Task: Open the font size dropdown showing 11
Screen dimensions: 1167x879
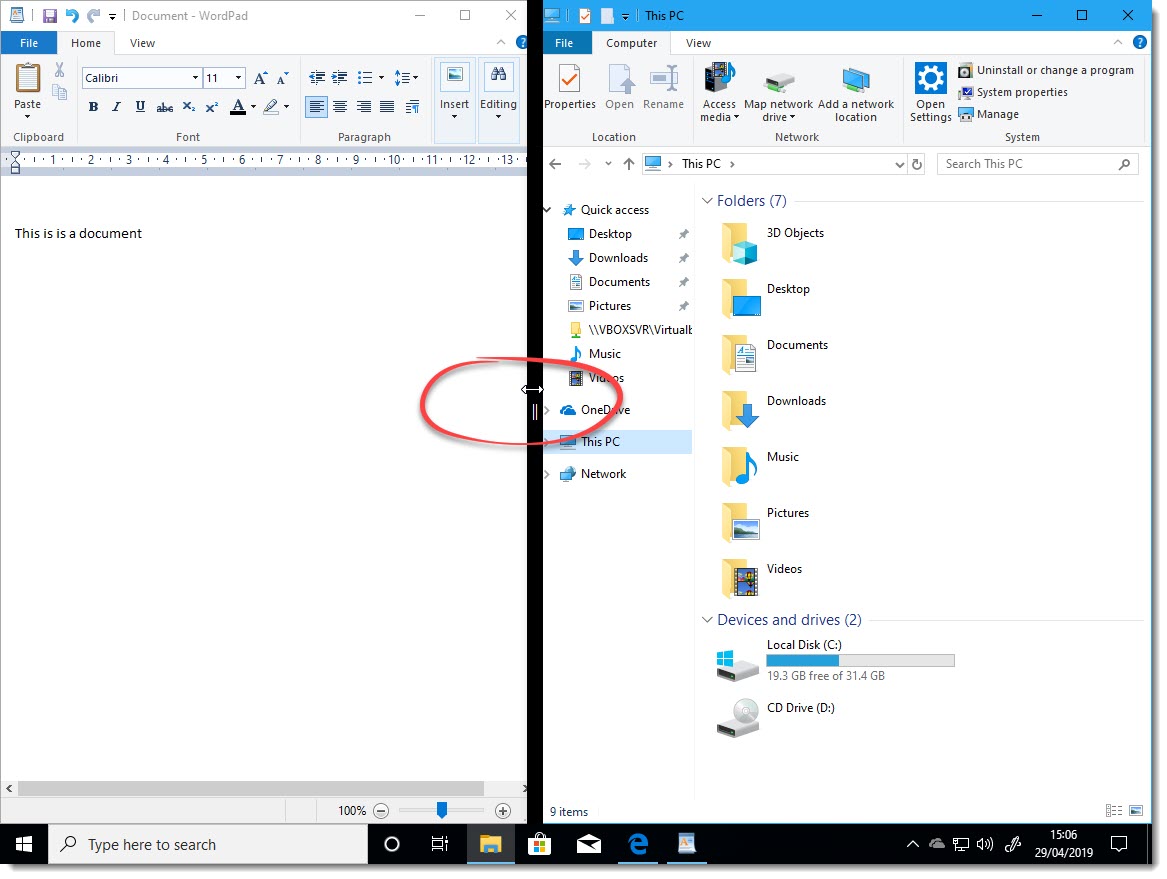Action: pos(238,78)
